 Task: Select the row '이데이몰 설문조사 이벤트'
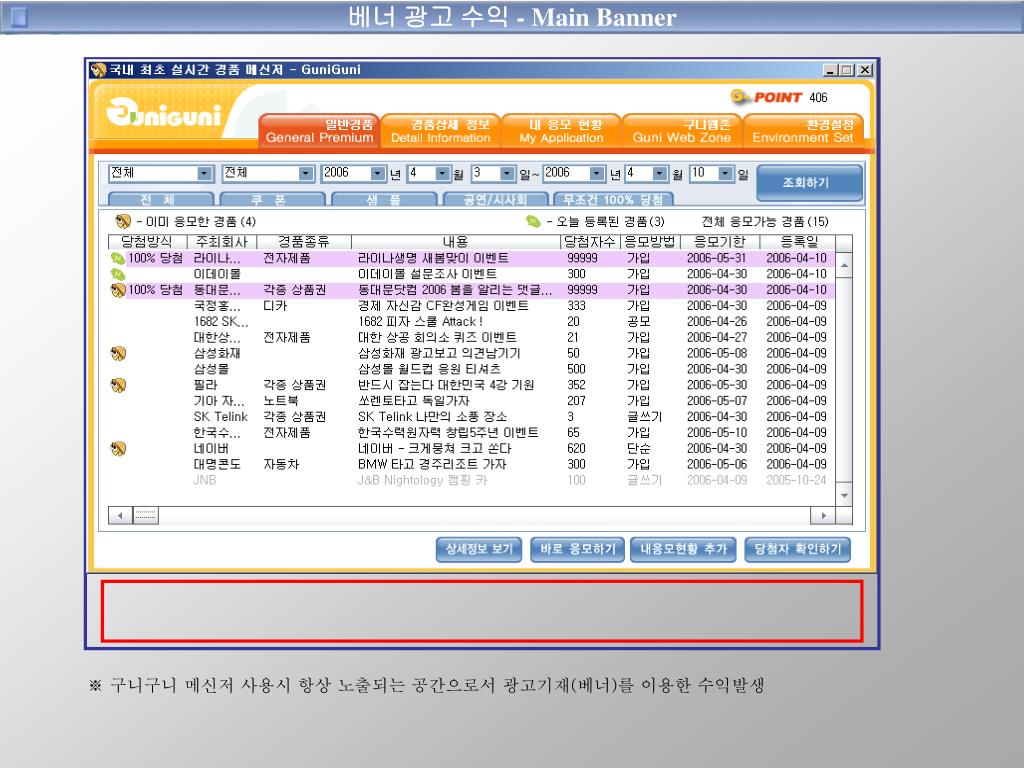(472, 274)
